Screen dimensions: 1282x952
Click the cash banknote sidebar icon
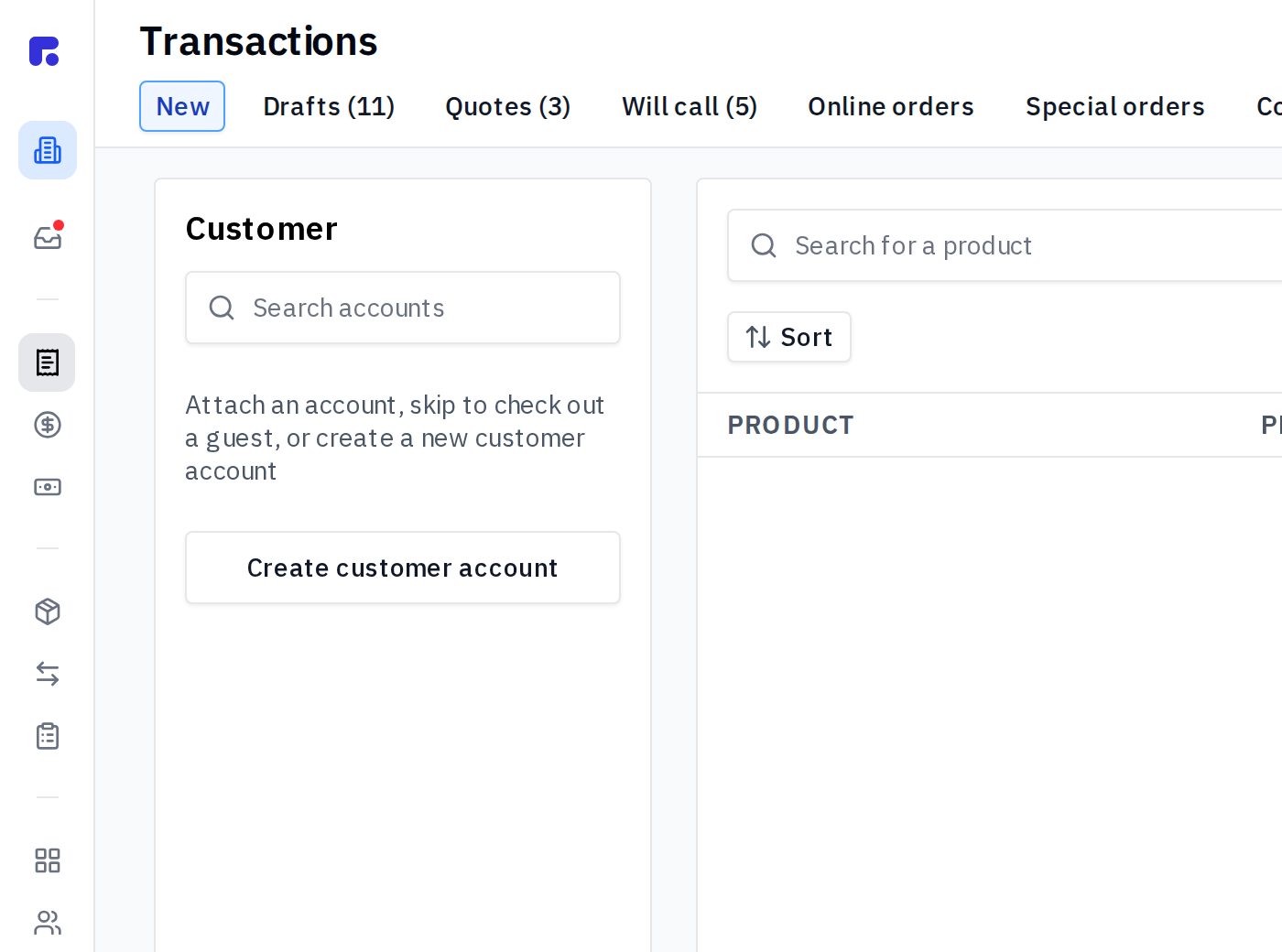click(x=48, y=487)
